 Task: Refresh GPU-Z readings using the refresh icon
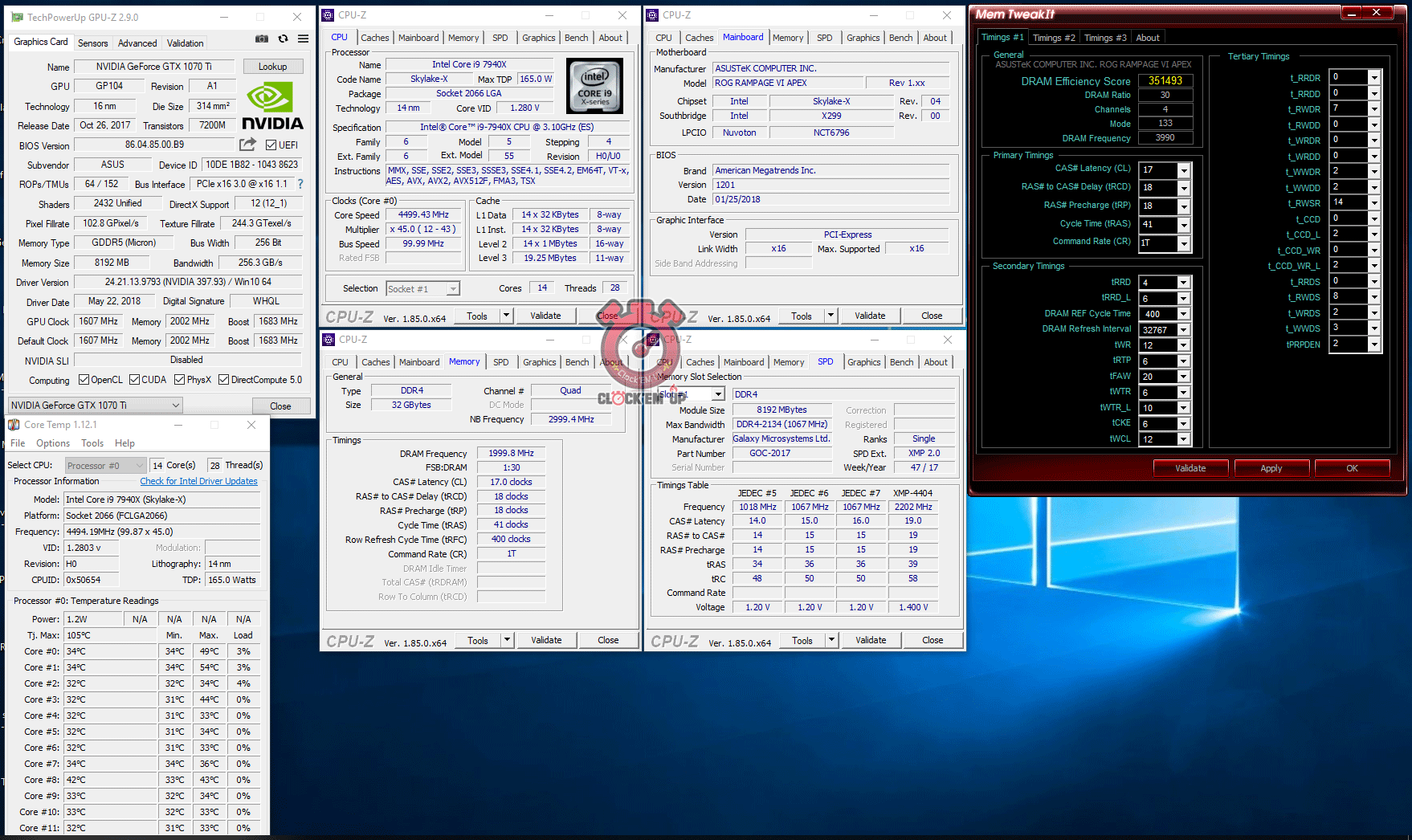(282, 38)
